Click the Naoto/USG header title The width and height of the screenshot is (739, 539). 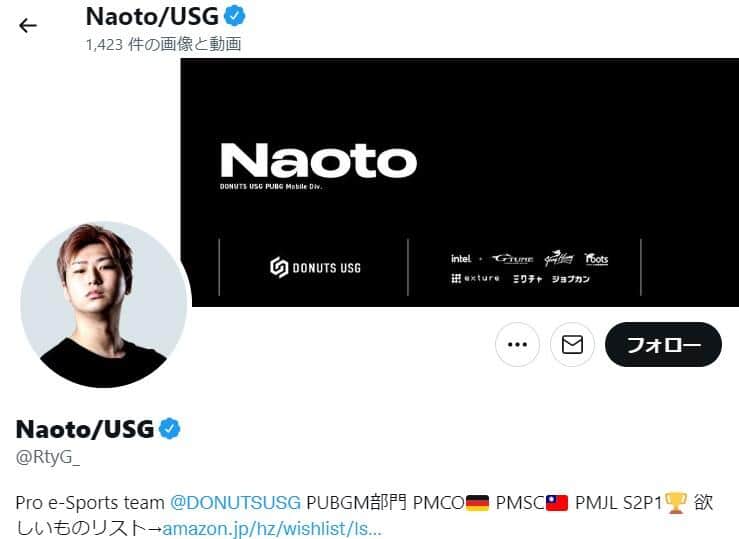coord(152,16)
